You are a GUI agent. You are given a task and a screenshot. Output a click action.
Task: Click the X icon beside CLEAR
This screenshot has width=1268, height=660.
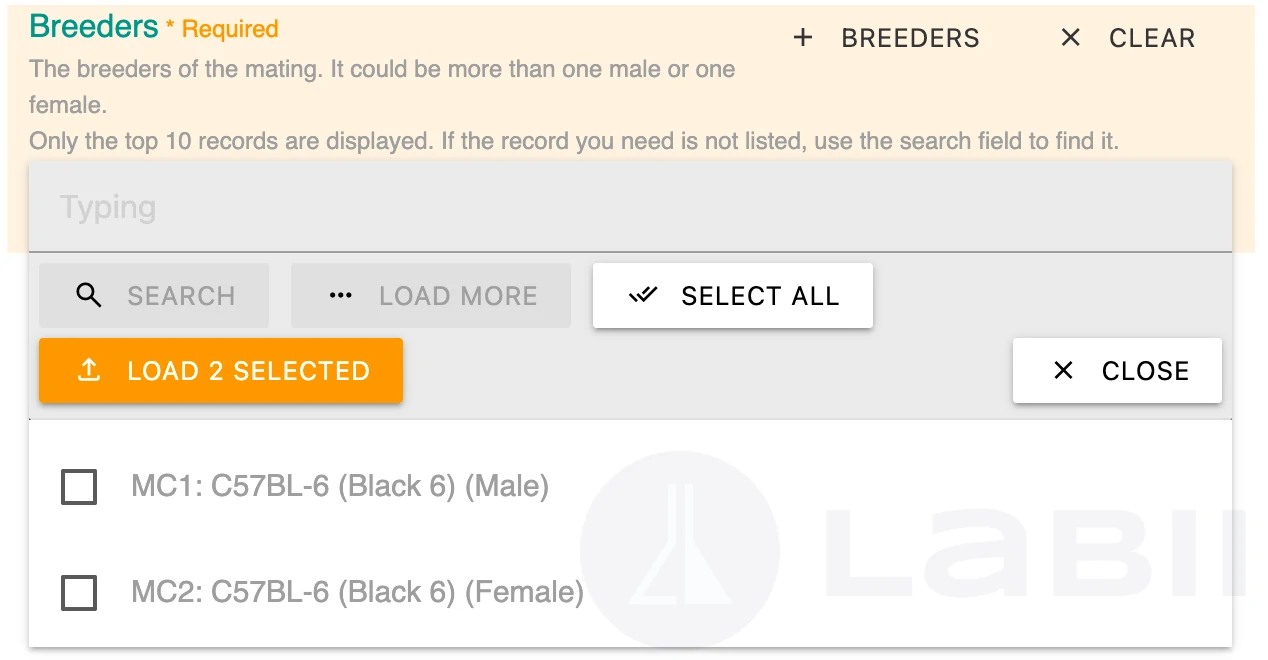1070,38
